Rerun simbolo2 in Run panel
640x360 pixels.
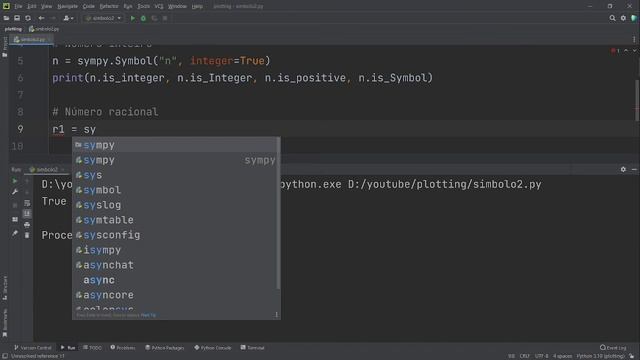15,181
